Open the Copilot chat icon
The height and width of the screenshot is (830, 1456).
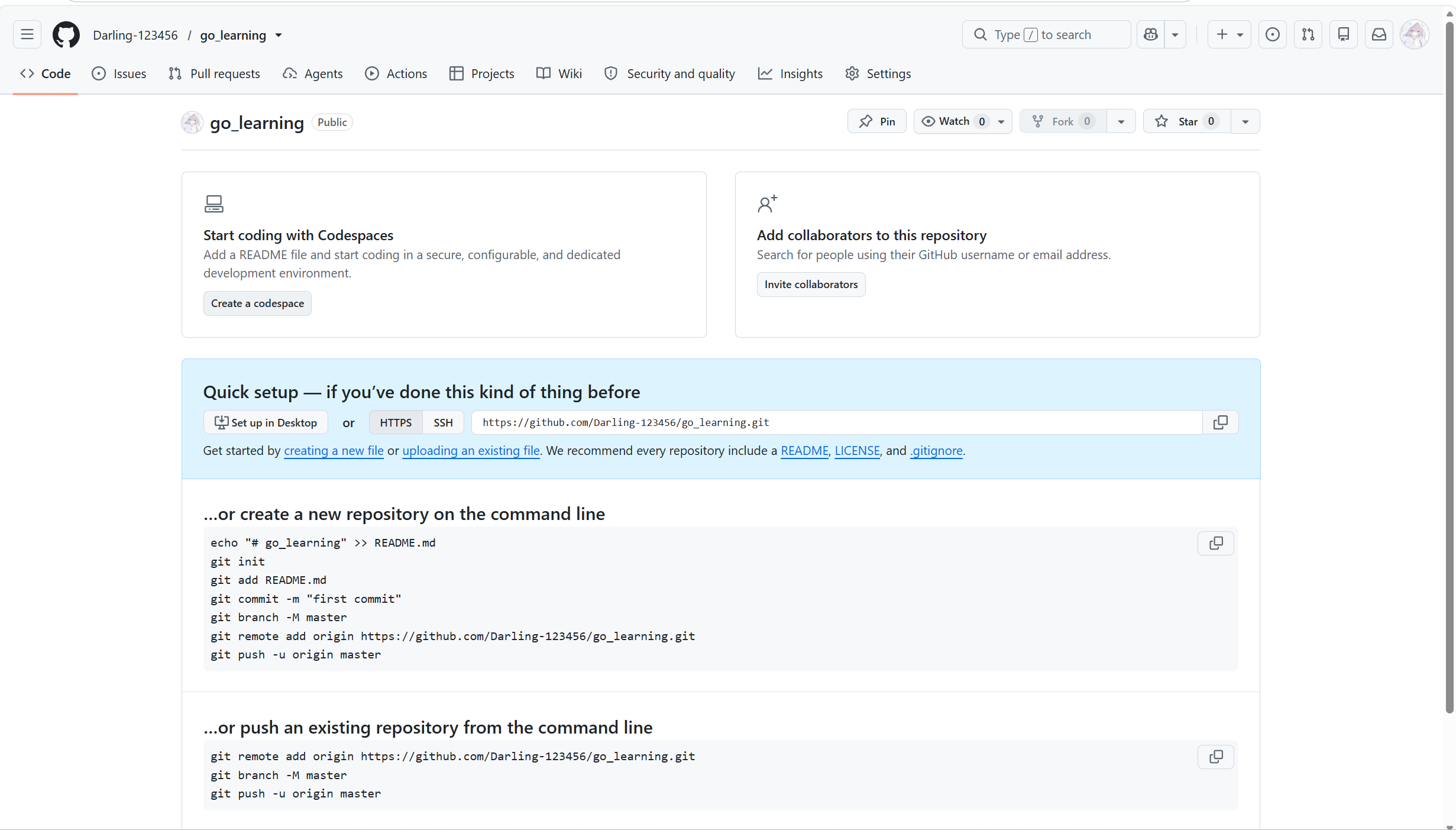1151,35
